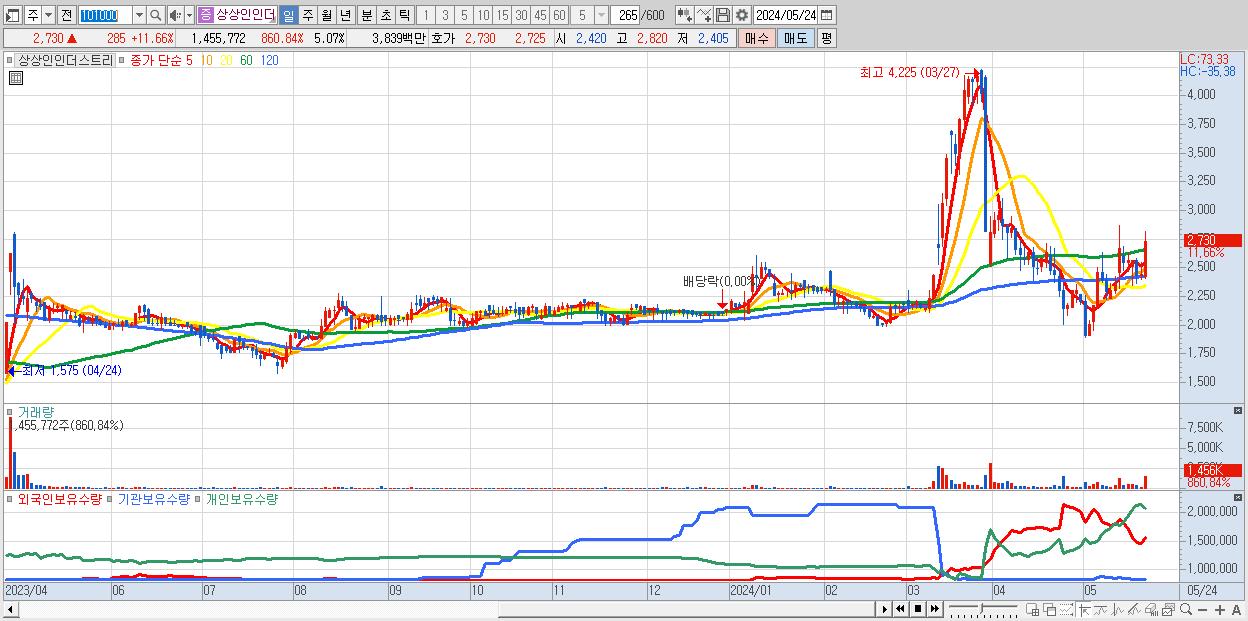This screenshot has width=1248, height=621.
Task: Click the double trend-line icon
Action: [1134, 610]
